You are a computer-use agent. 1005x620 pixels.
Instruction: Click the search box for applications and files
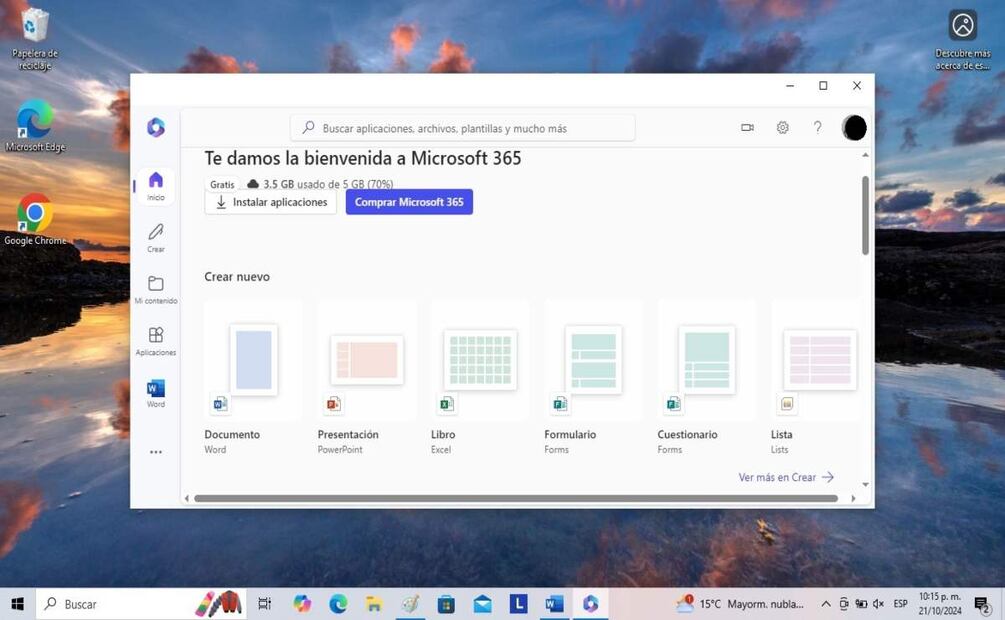[462, 128]
